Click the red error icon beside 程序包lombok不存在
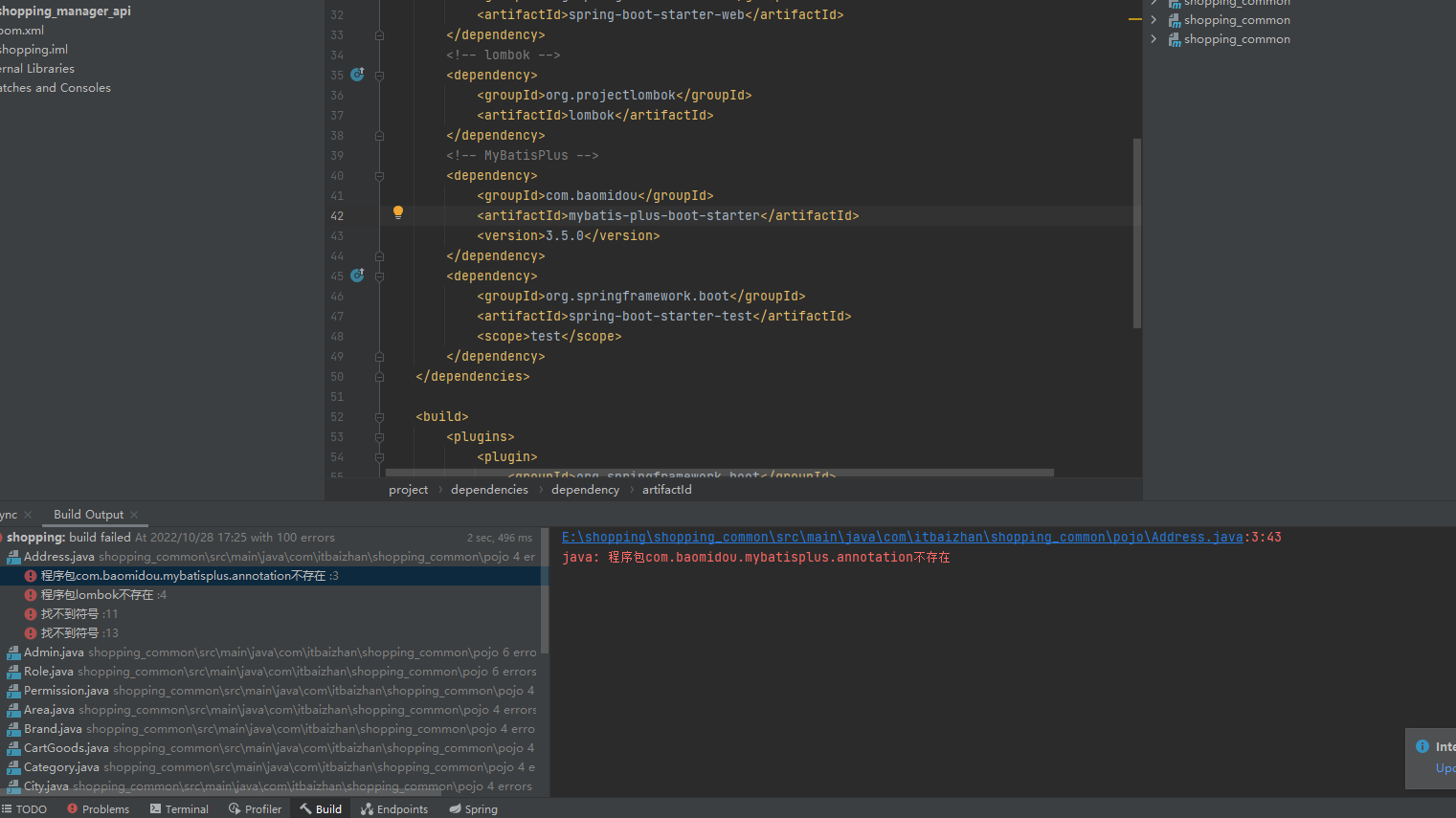The width and height of the screenshot is (1456, 818). pyautogui.click(x=31, y=595)
